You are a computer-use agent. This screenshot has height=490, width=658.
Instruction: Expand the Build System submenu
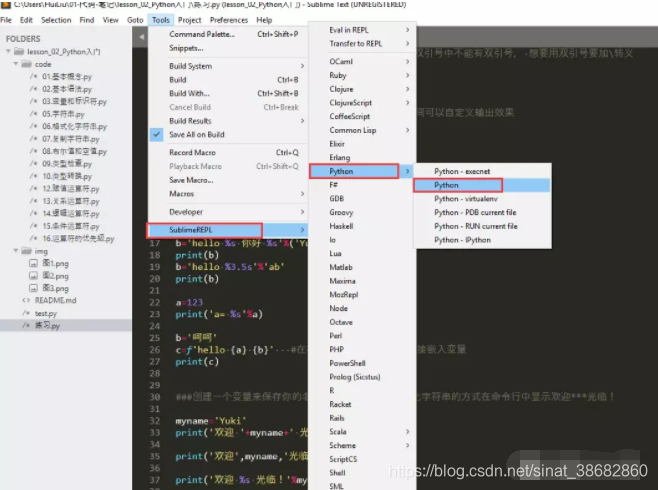(228, 66)
